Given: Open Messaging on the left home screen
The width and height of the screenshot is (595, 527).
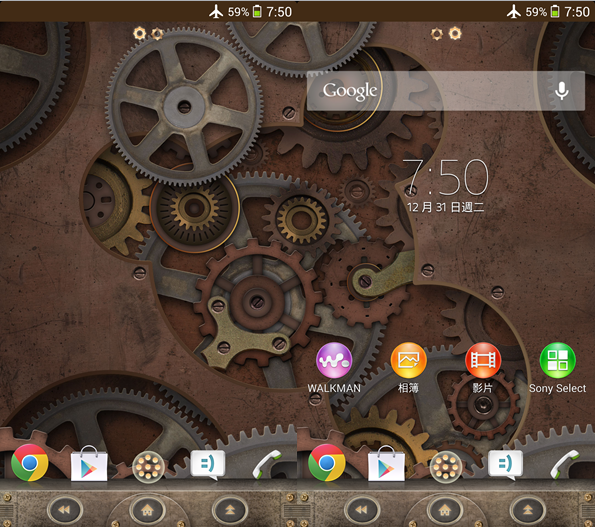Looking at the screenshot, I should 208,465.
